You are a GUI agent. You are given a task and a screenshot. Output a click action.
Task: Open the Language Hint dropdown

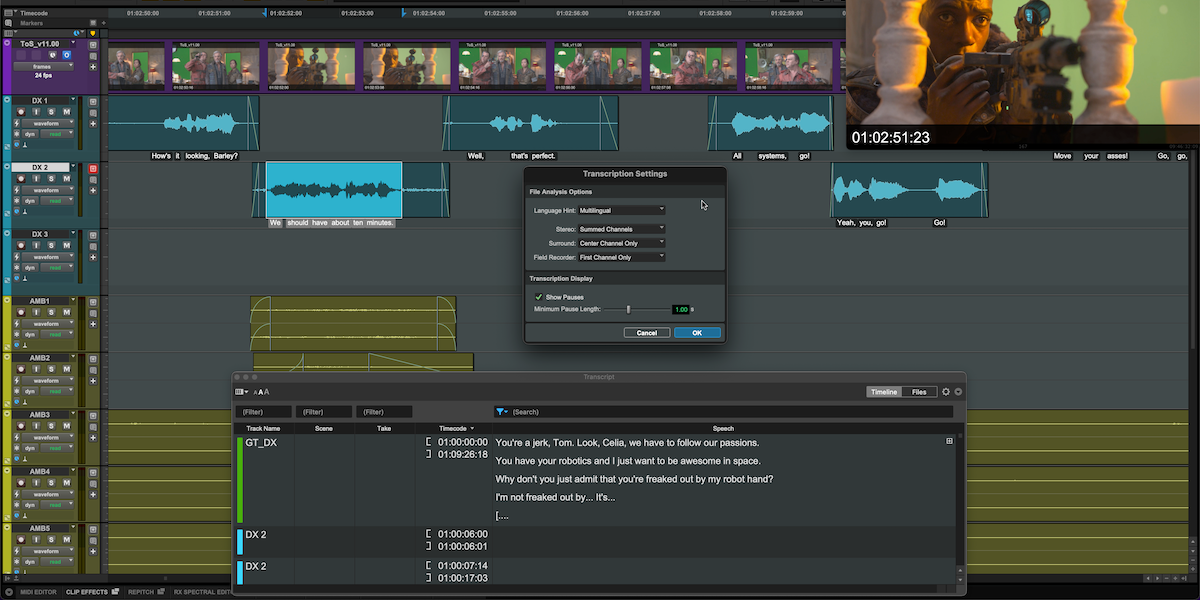pyautogui.click(x=622, y=210)
